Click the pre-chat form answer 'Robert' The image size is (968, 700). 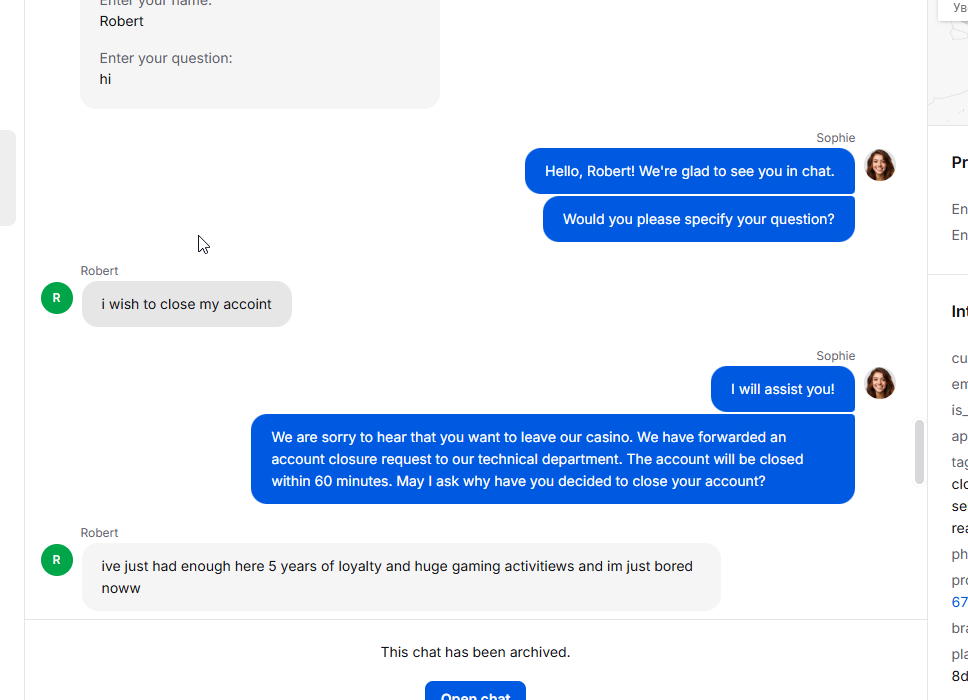pos(122,21)
